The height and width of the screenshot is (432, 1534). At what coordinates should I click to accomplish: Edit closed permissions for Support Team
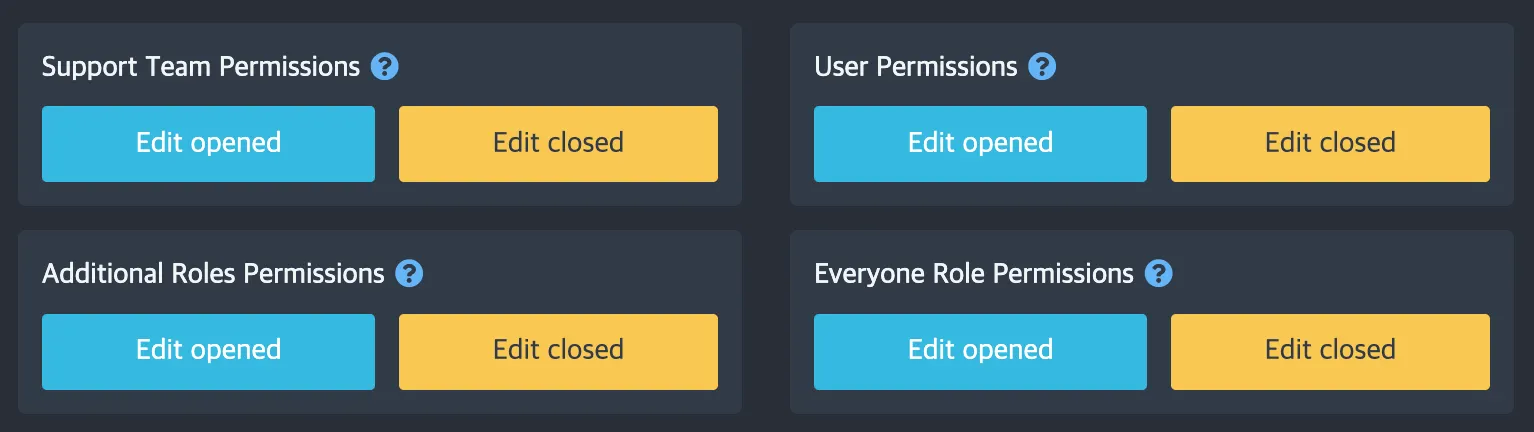558,144
